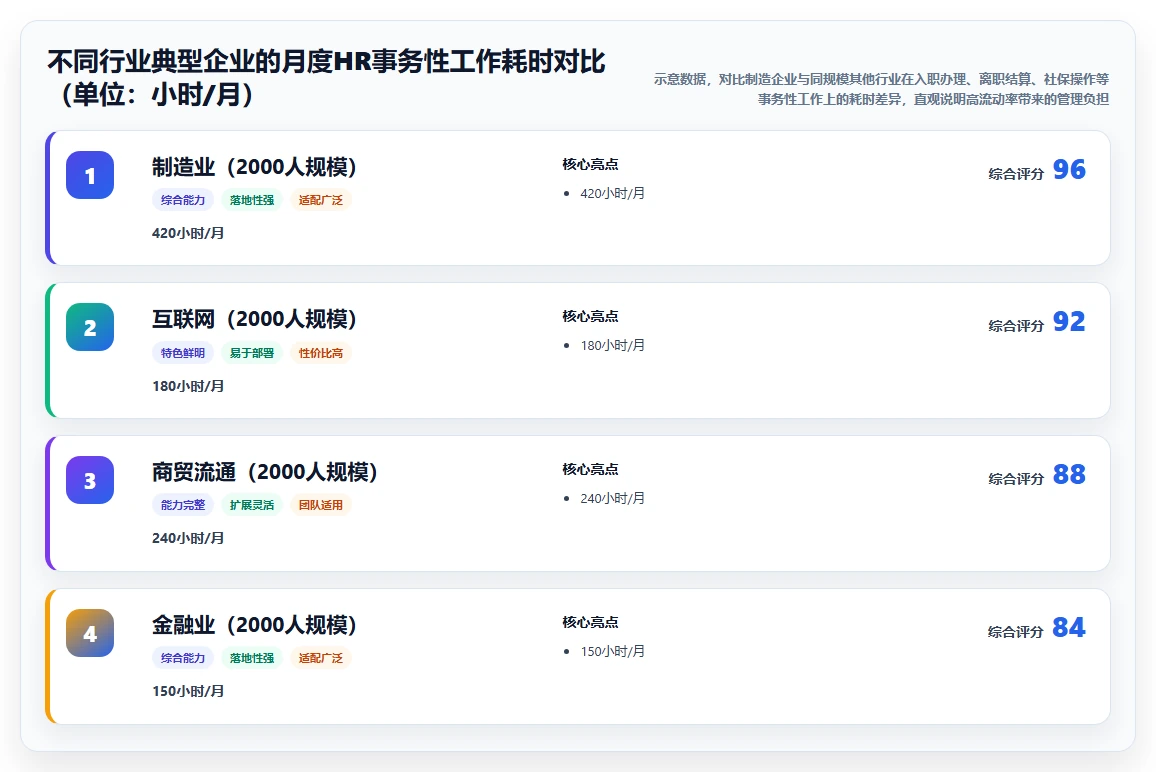Viewport: 1156px width, 772px height.
Task: Select the 互联网(2000人规模) card title
Action: pos(254,319)
